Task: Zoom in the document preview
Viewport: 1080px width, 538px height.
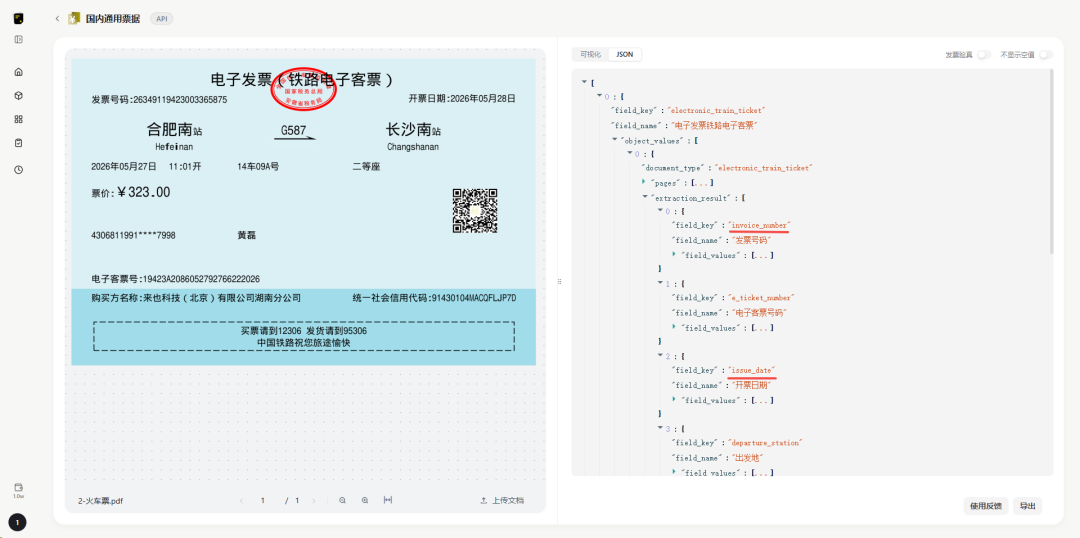Action: pos(365,500)
